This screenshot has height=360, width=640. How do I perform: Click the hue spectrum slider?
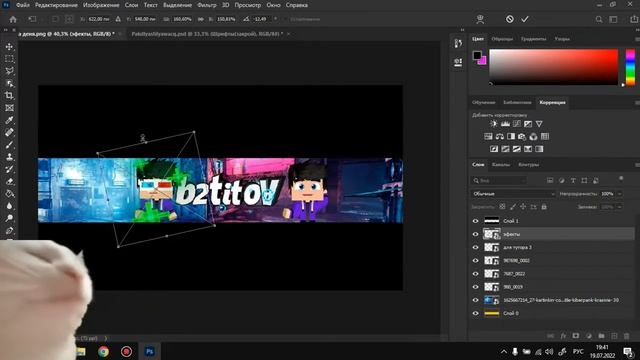coord(631,67)
